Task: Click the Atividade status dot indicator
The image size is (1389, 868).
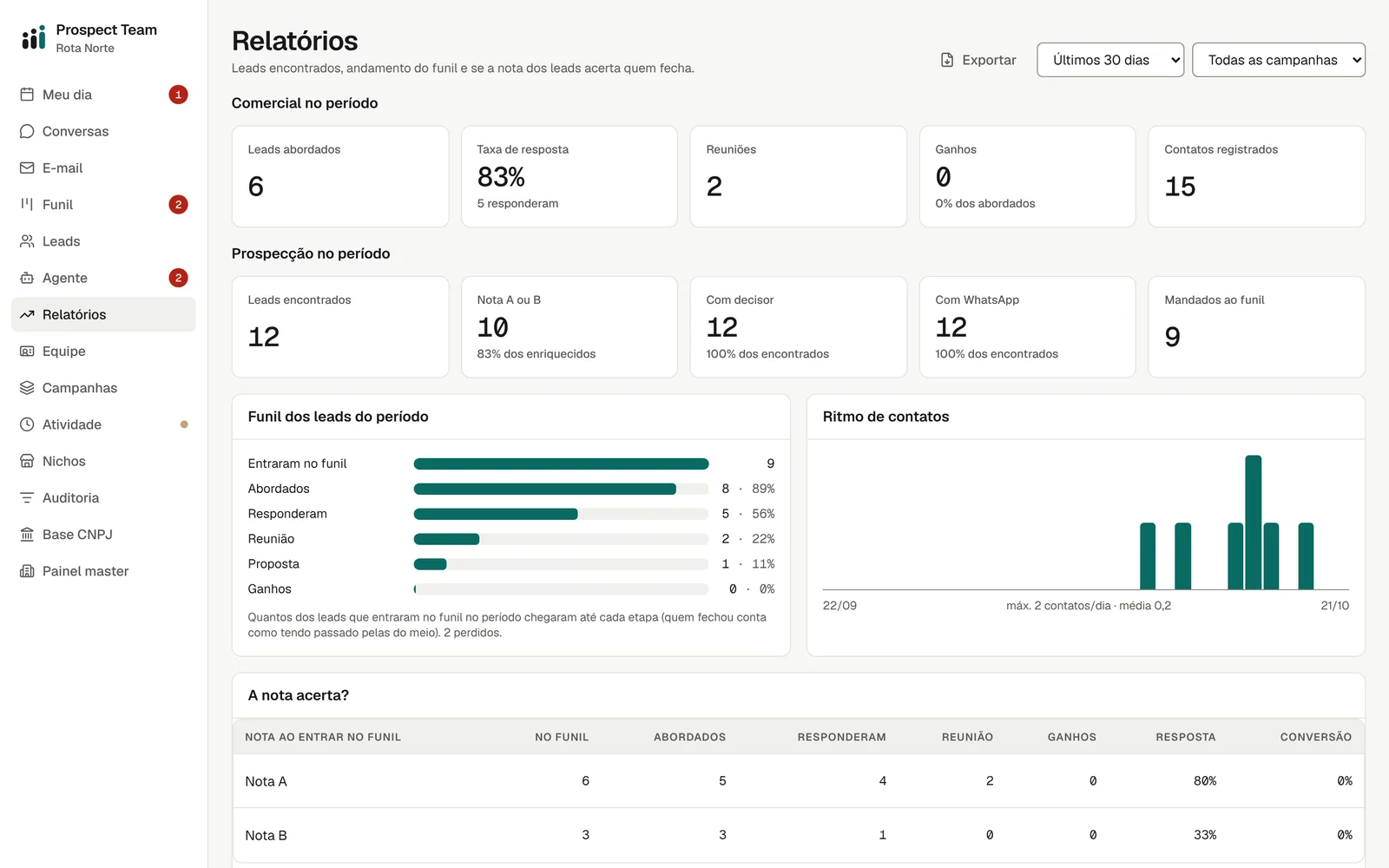Action: coord(184,424)
